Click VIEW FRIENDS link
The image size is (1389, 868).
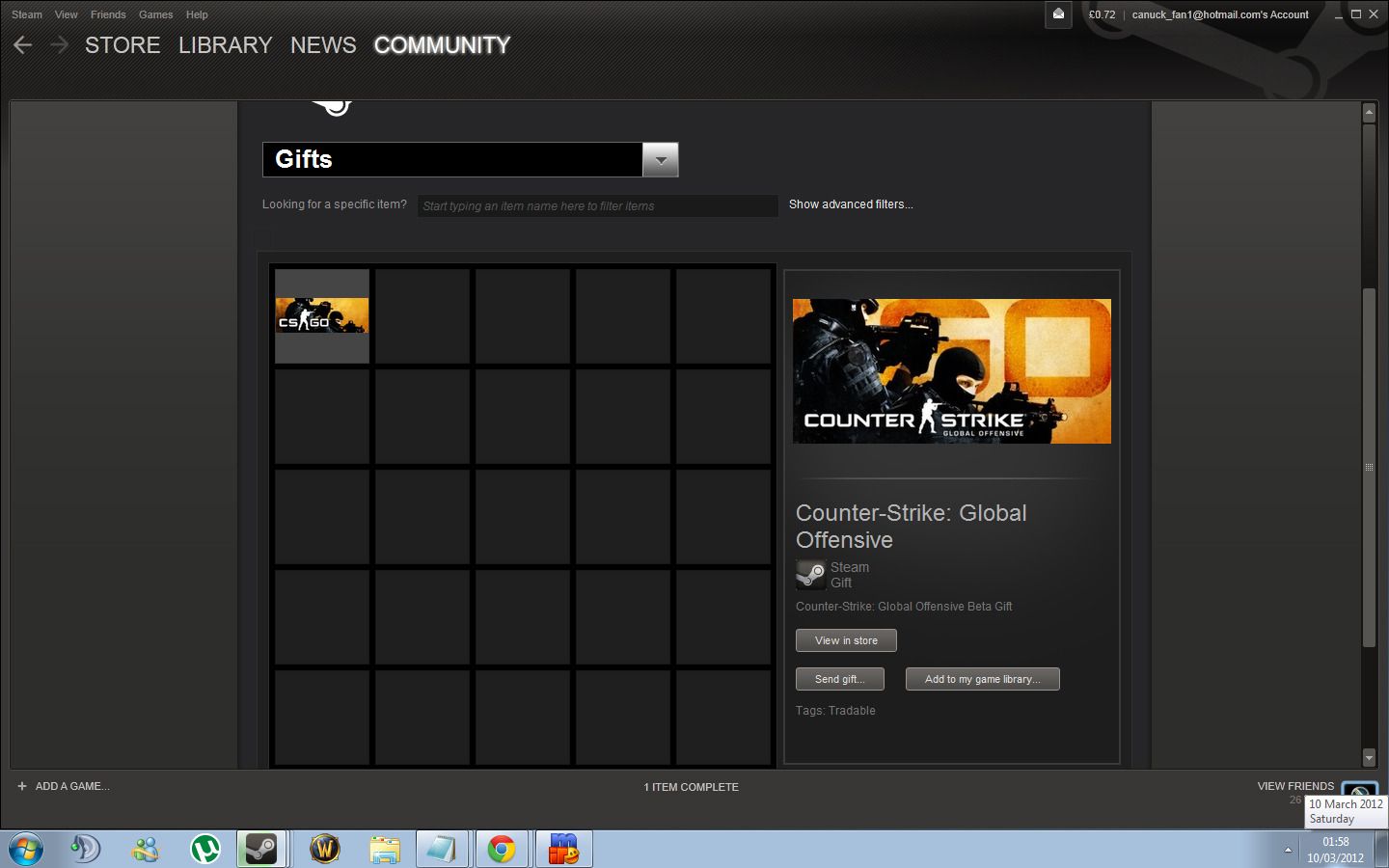[1295, 786]
